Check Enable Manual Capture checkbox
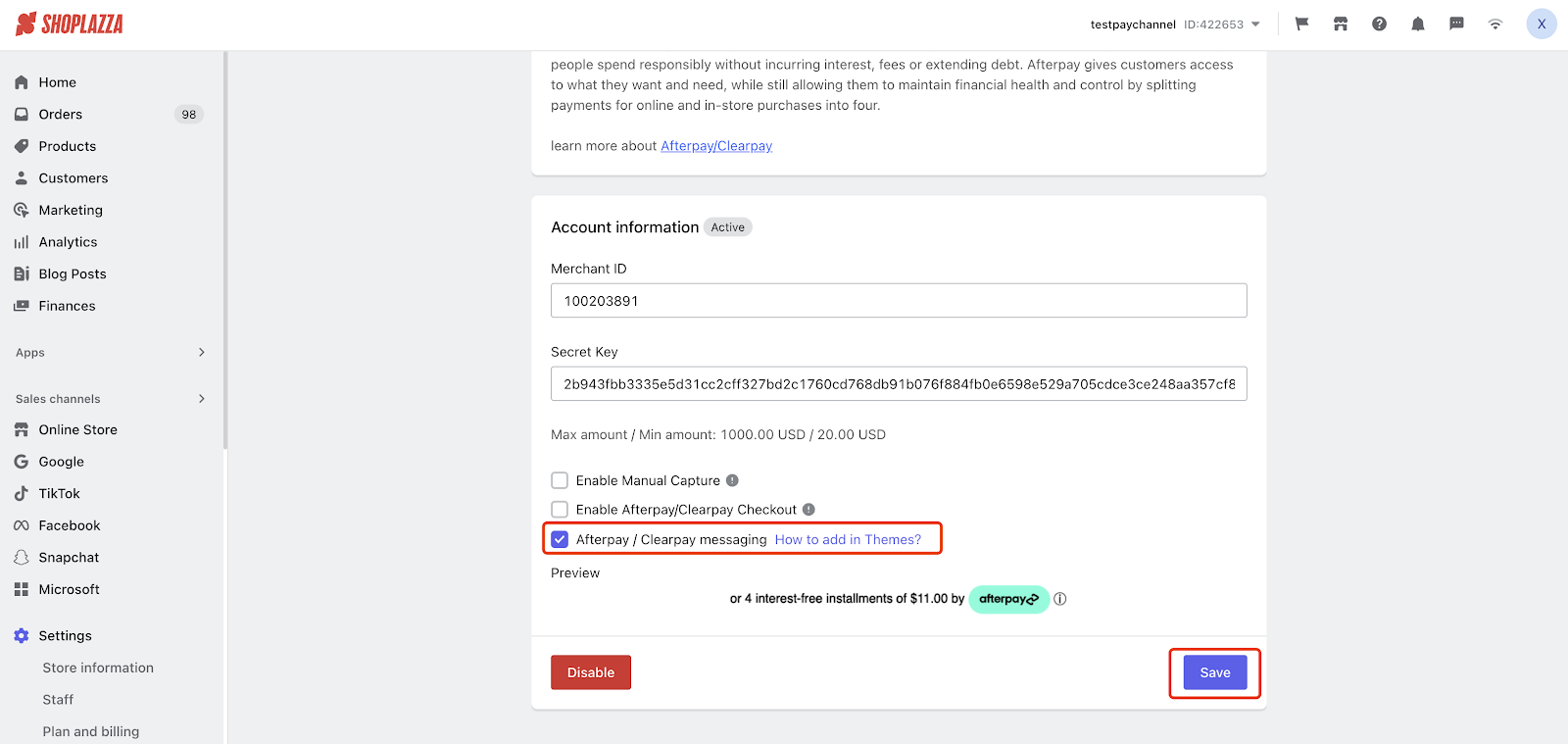 point(560,480)
